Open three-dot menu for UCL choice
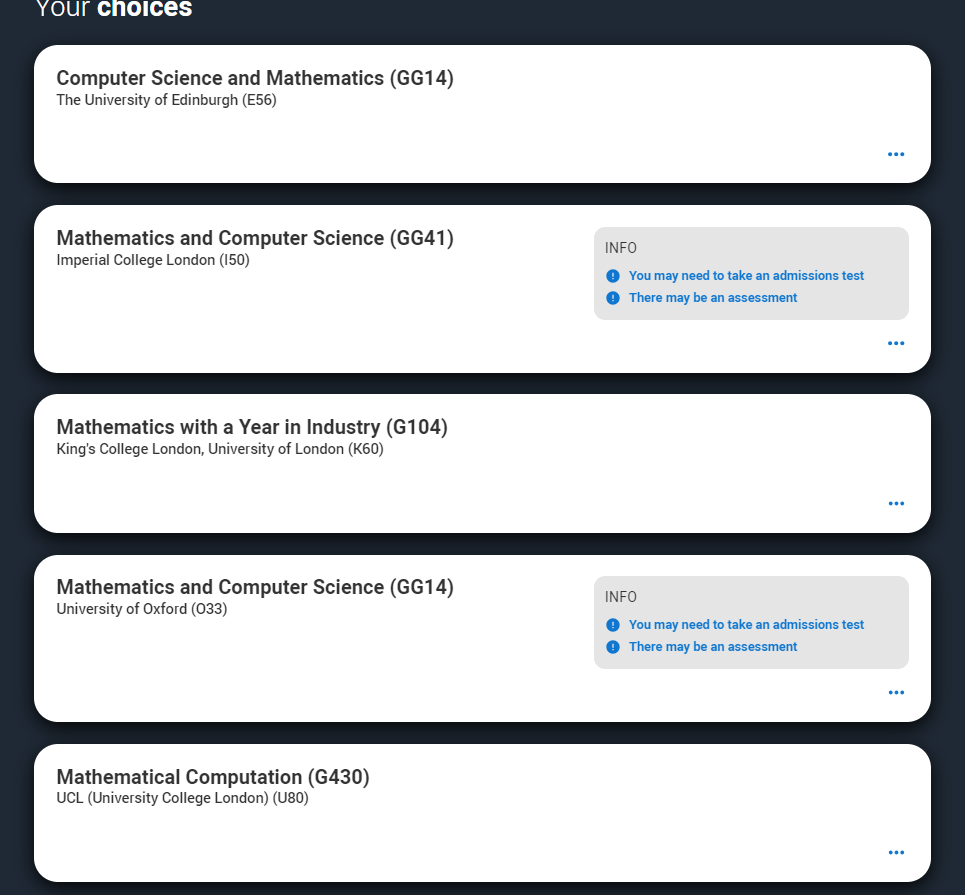The height and width of the screenshot is (895, 965). (896, 853)
